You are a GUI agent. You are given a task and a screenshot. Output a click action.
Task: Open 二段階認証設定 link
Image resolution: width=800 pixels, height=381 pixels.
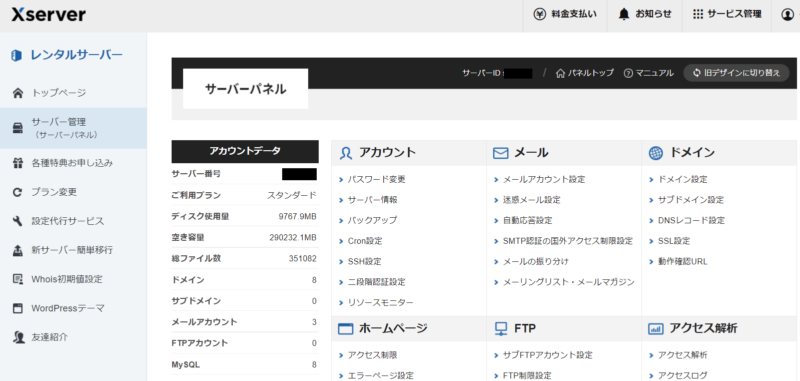[377, 282]
